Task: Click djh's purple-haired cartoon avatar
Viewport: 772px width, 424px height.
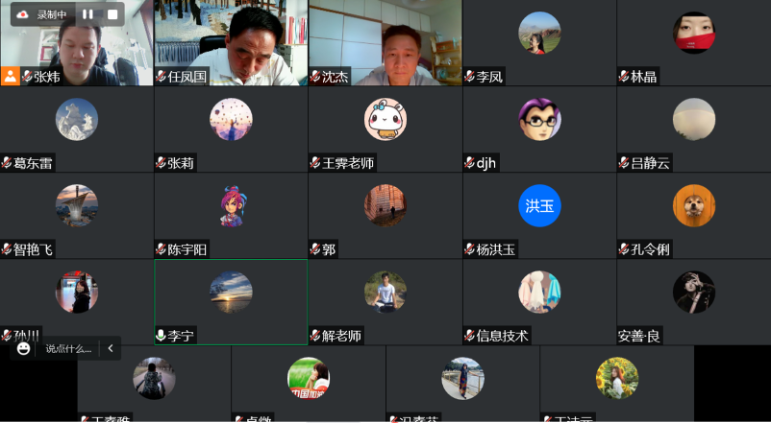Action: (x=540, y=119)
